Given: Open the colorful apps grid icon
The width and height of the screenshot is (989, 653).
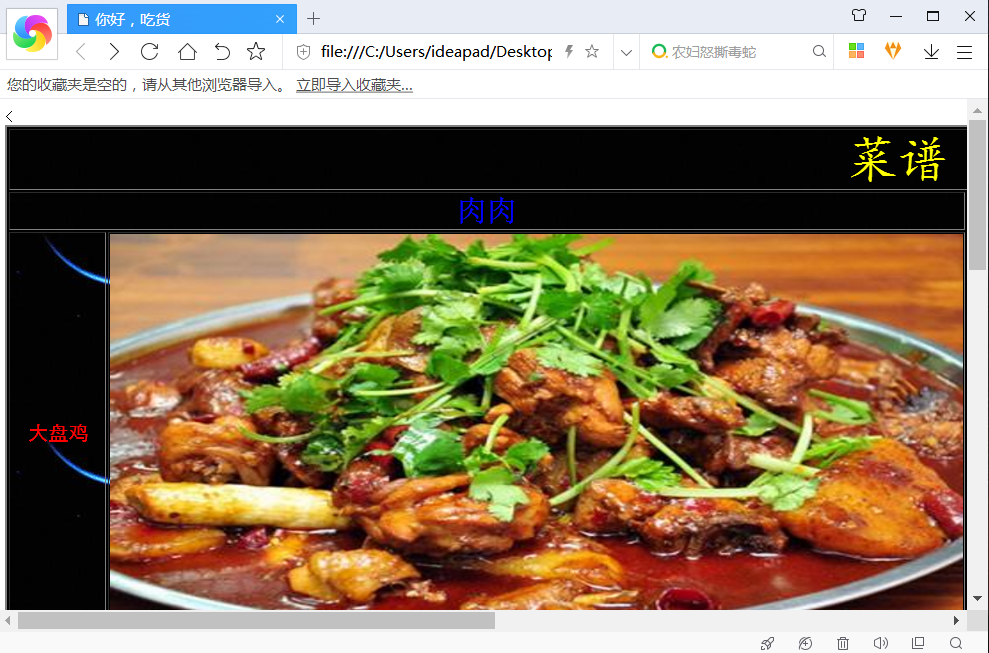Looking at the screenshot, I should 857,51.
